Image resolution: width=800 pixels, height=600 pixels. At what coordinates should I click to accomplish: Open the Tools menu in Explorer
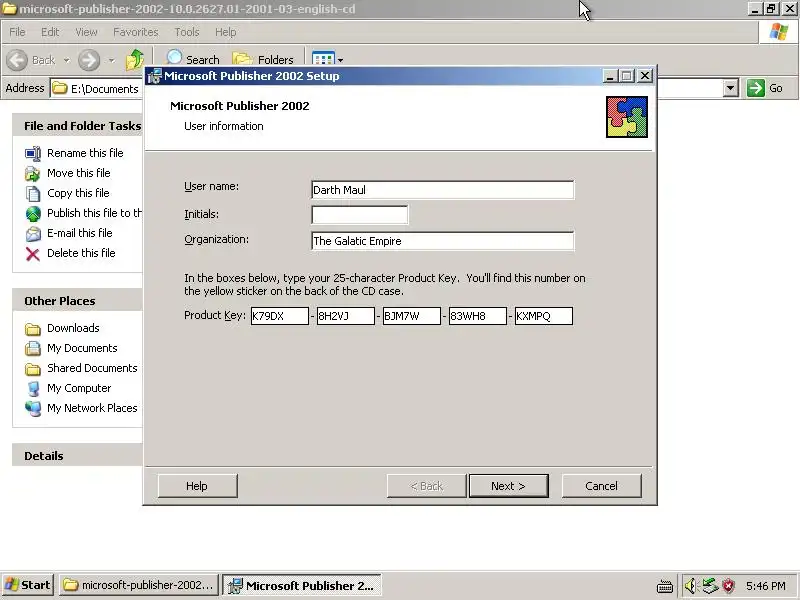[x=187, y=32]
